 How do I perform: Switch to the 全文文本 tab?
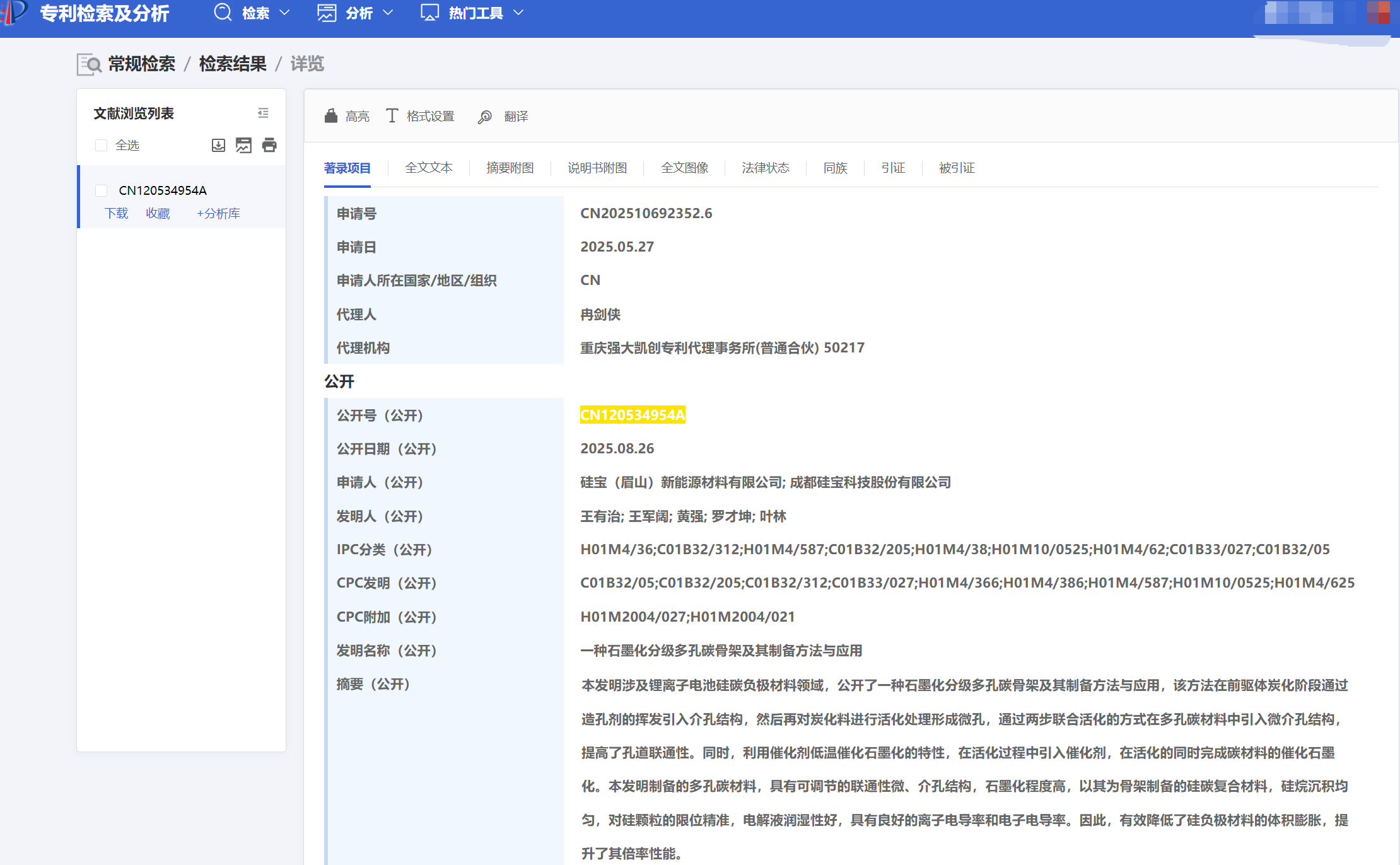(429, 168)
